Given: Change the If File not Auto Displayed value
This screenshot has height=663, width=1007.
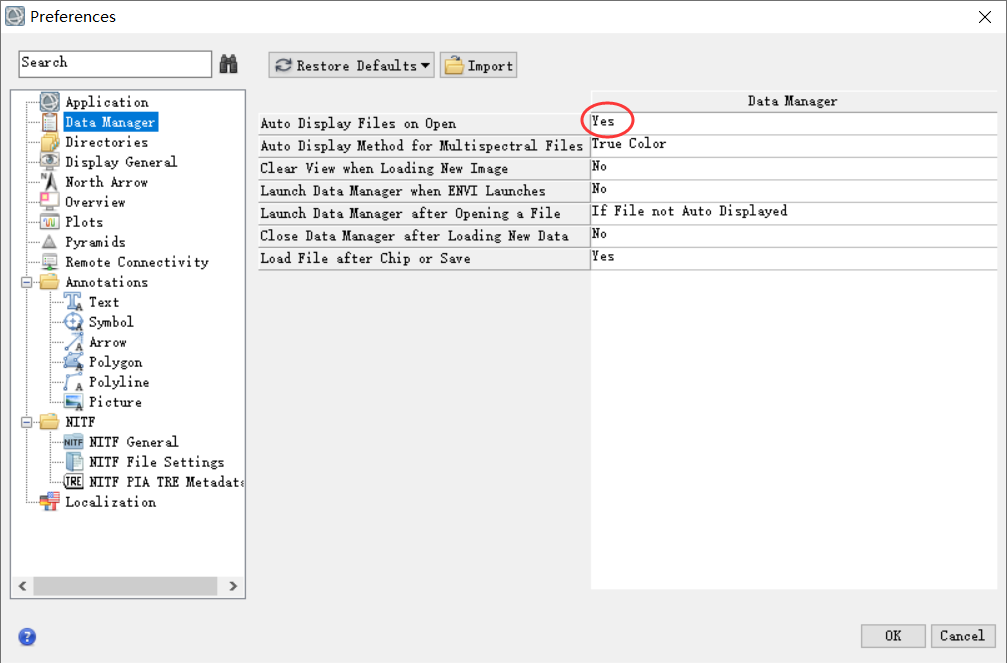Looking at the screenshot, I should [x=794, y=212].
